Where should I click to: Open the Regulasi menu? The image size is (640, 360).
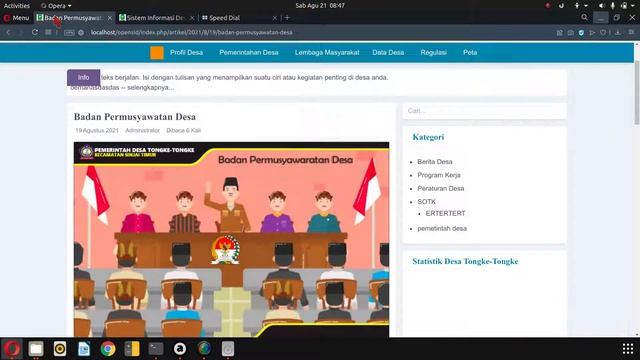[x=433, y=52]
